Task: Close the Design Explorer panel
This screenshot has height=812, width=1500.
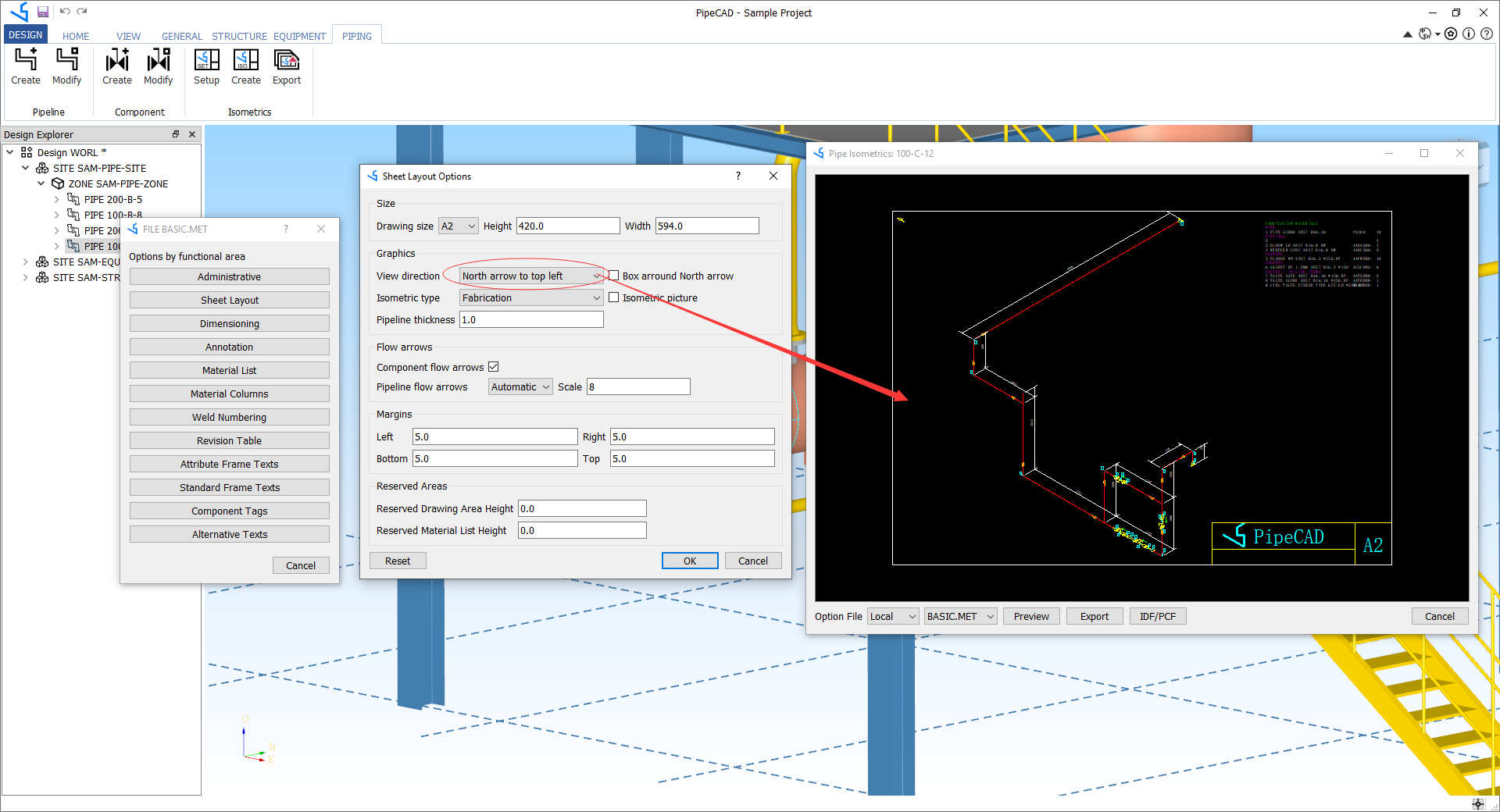Action: click(192, 134)
